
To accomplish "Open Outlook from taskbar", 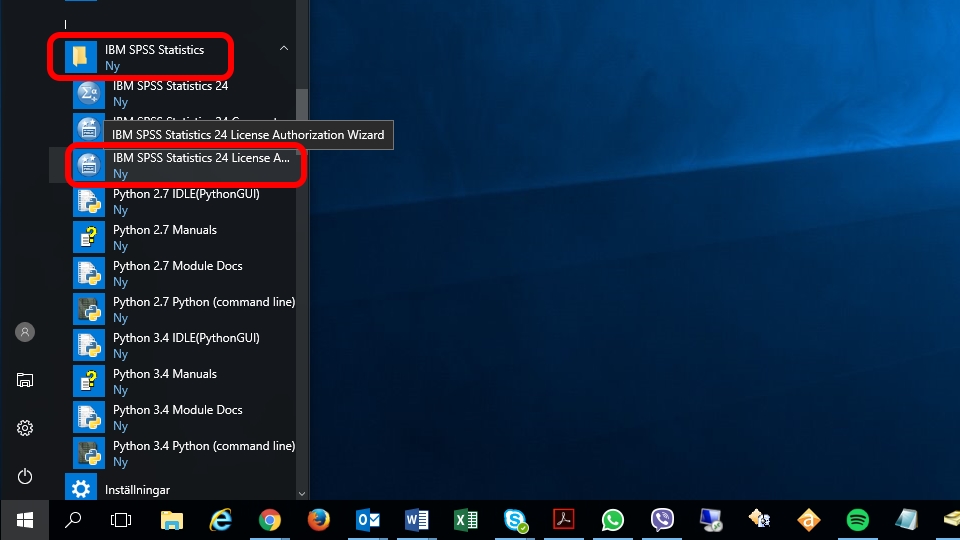I will 367,520.
